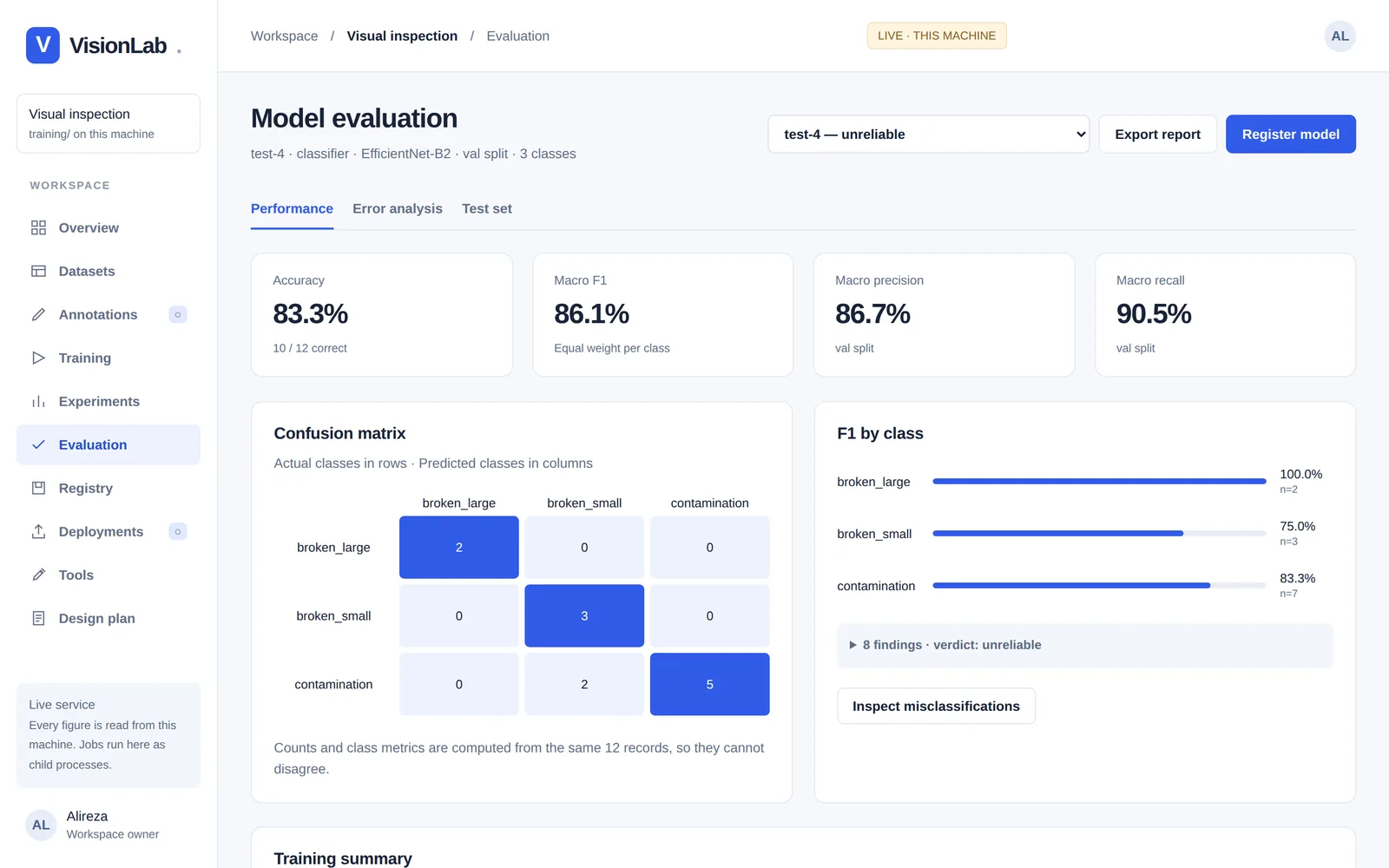Image resolution: width=1389 pixels, height=868 pixels.
Task: Click Inspect misclassifications button
Action: click(x=936, y=707)
